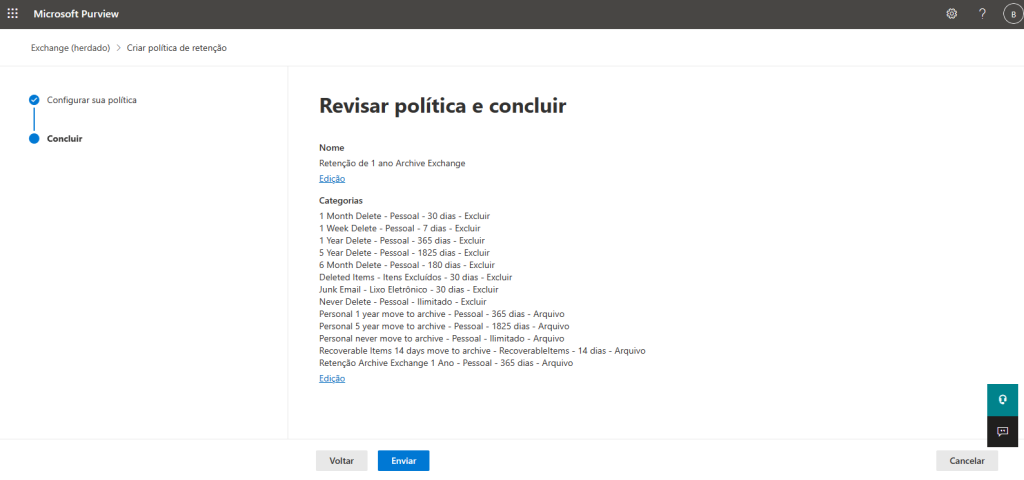Click the Never Delete category line
This screenshot has height=480, width=1024.
tap(402, 301)
